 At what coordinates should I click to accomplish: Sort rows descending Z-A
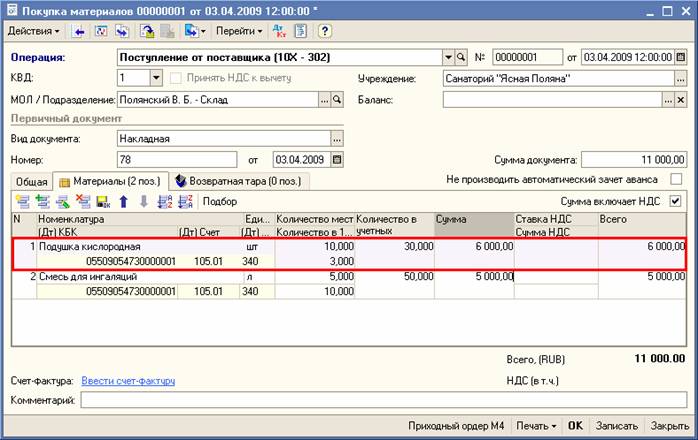coord(184,201)
